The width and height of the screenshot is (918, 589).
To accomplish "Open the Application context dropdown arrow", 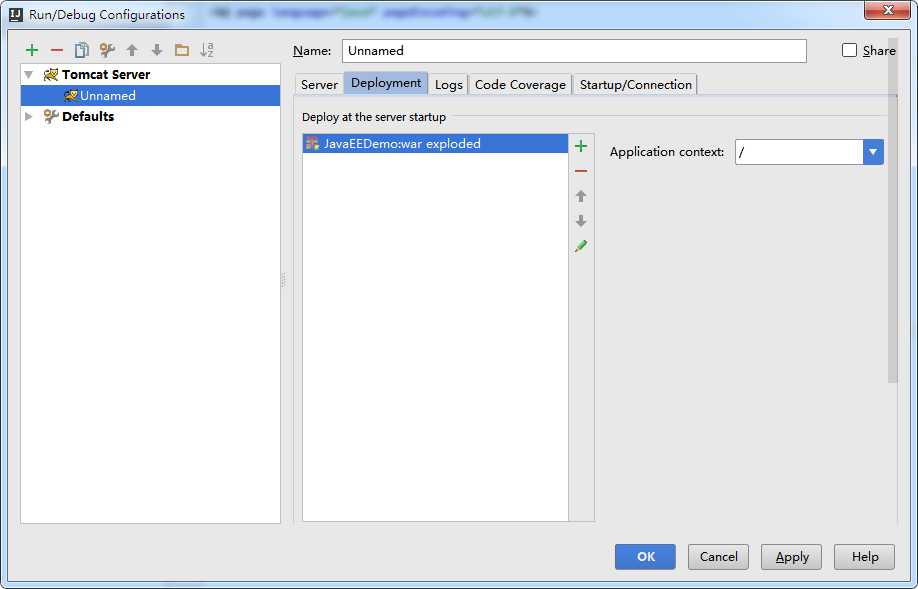I will click(873, 152).
